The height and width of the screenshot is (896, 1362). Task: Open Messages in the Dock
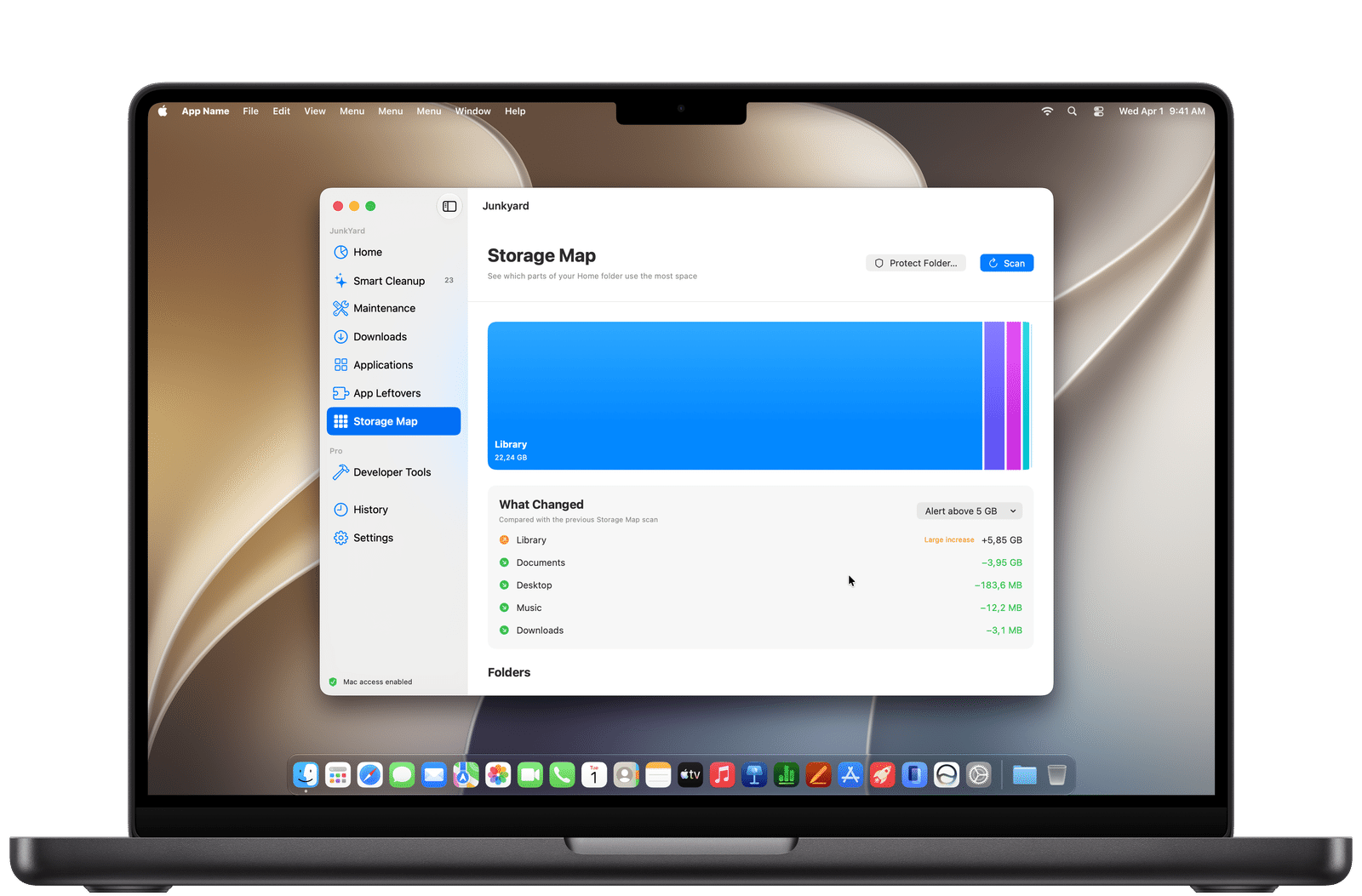[402, 774]
